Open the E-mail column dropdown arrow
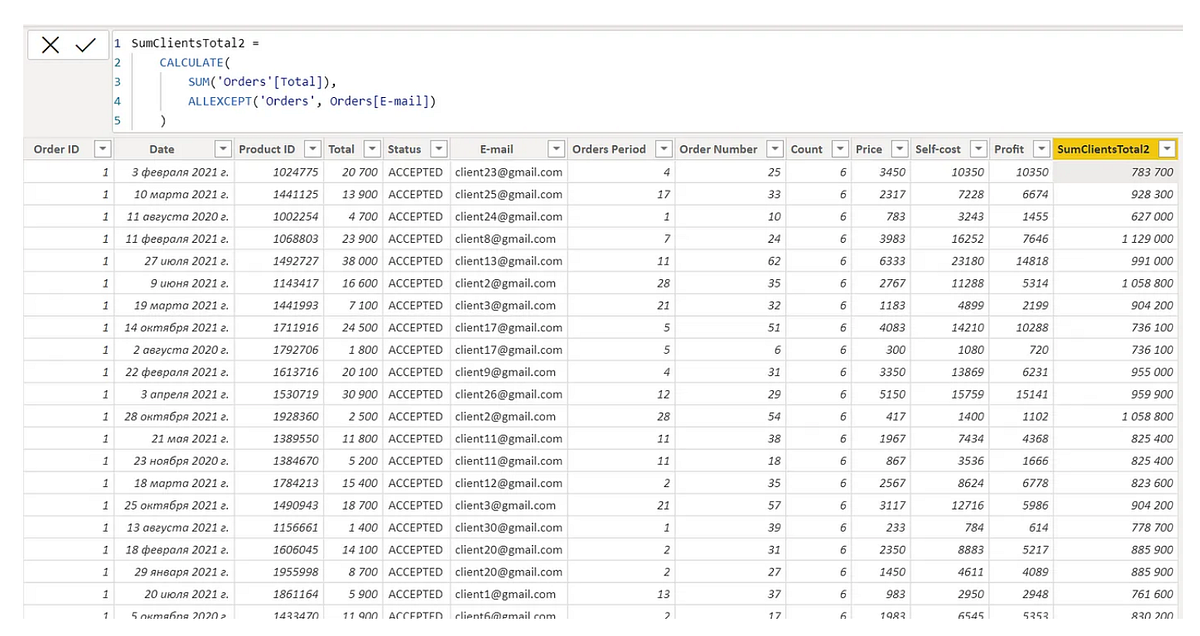 556,148
